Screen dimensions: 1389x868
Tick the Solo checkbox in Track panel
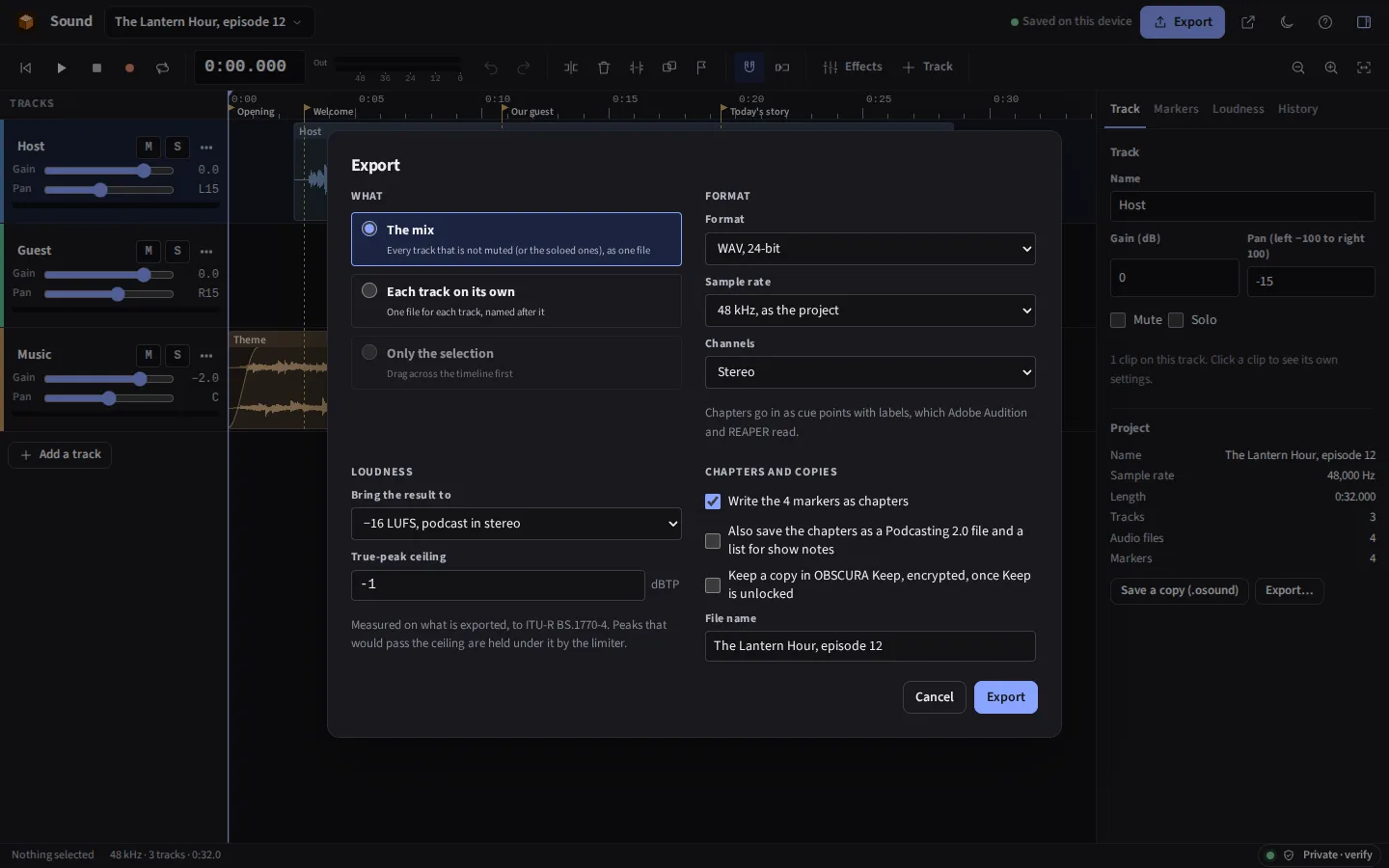coord(1176,320)
